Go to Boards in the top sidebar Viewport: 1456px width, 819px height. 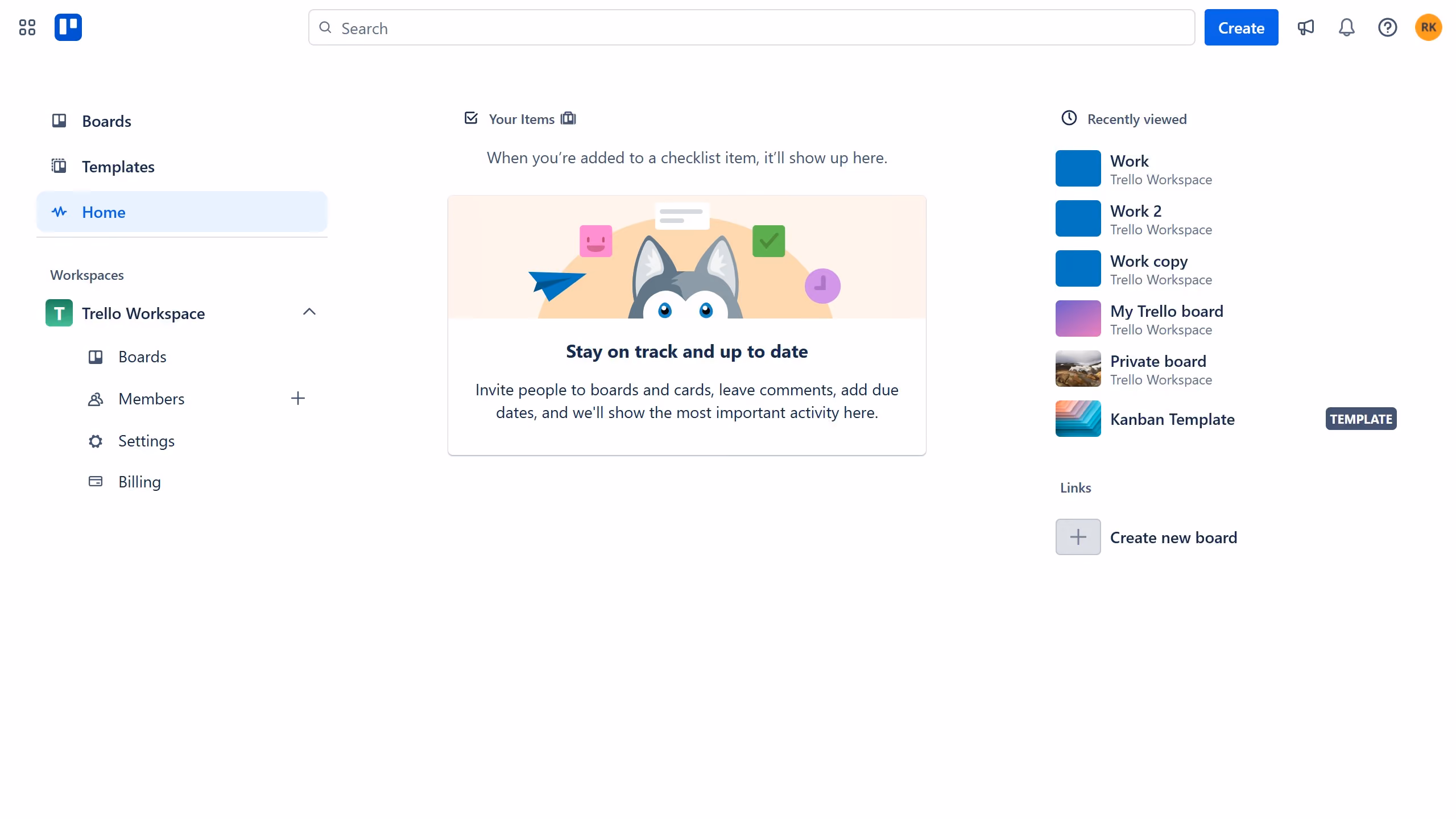point(182,121)
